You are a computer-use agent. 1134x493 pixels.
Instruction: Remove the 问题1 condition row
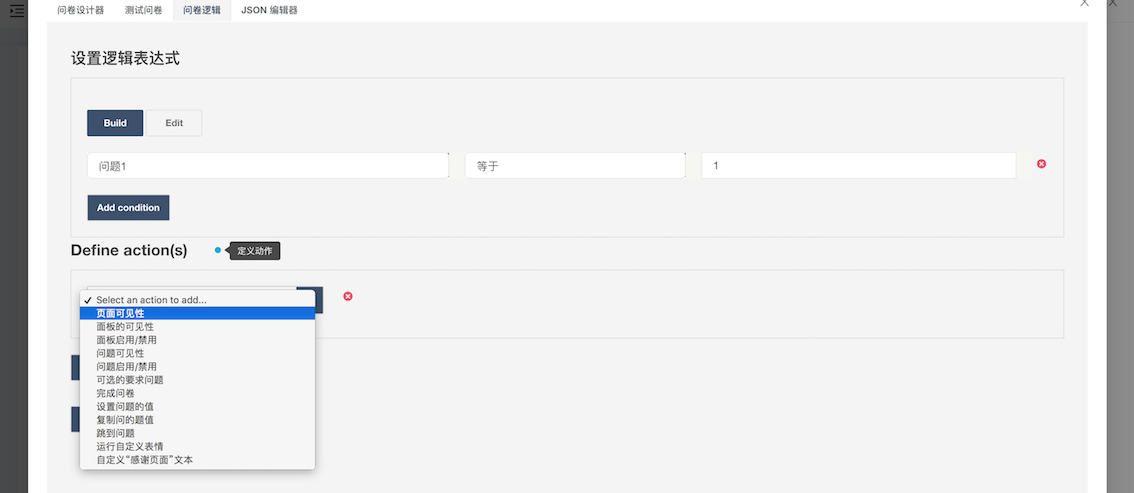click(x=1041, y=164)
